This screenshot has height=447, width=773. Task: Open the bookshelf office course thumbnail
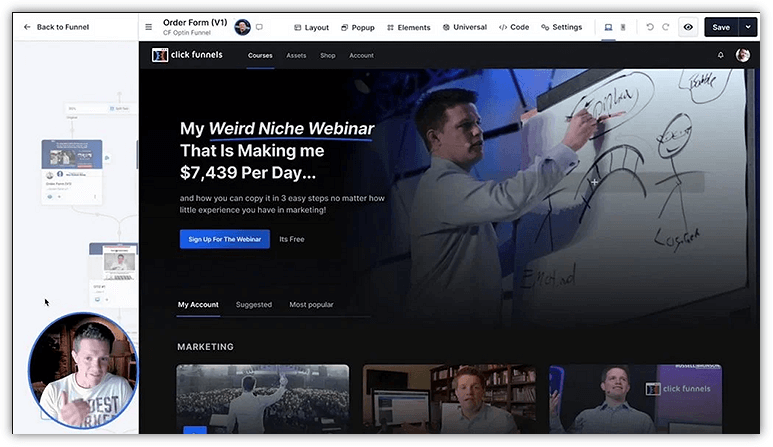tap(449, 399)
